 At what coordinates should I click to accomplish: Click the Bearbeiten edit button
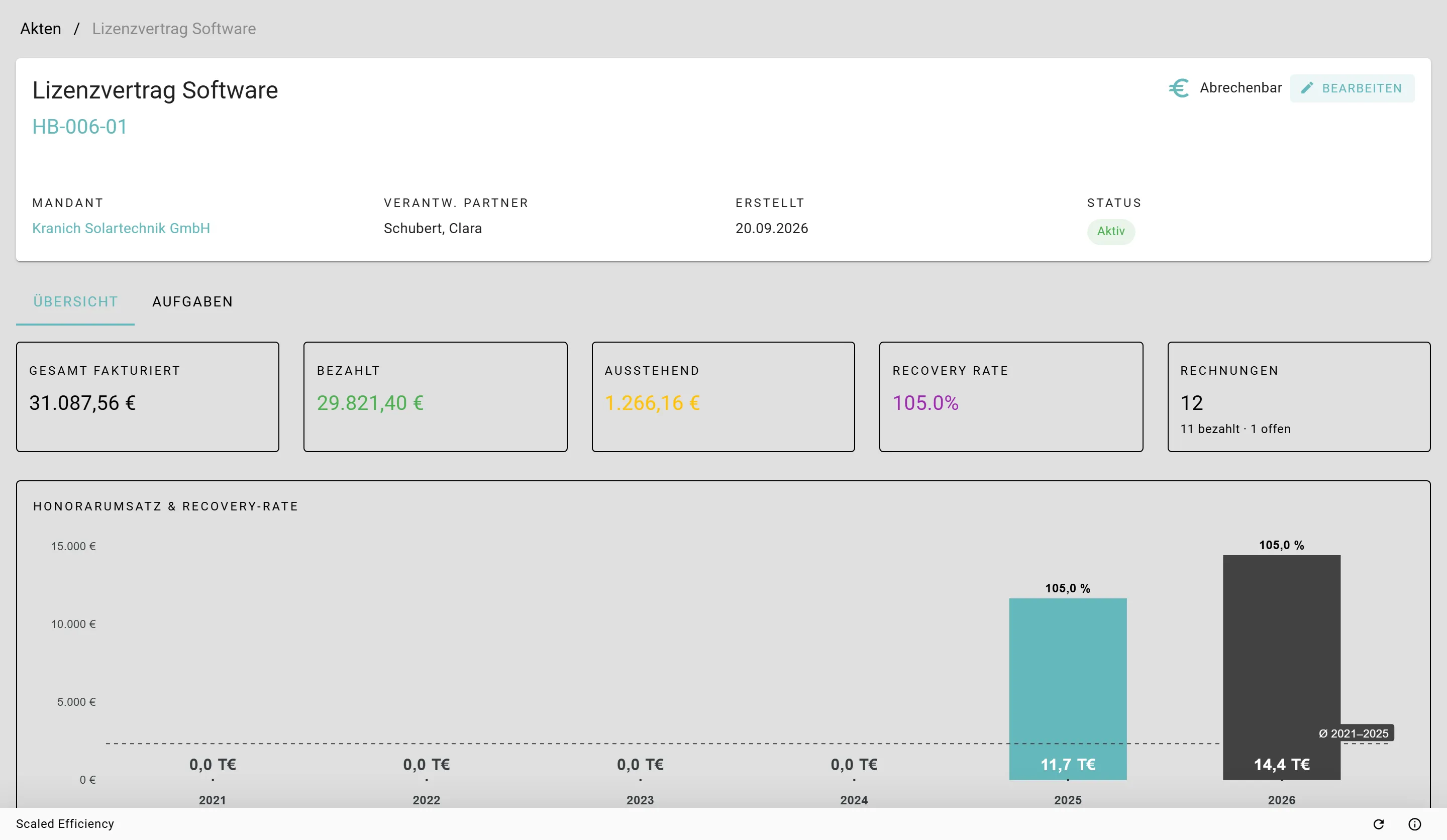[1352, 88]
